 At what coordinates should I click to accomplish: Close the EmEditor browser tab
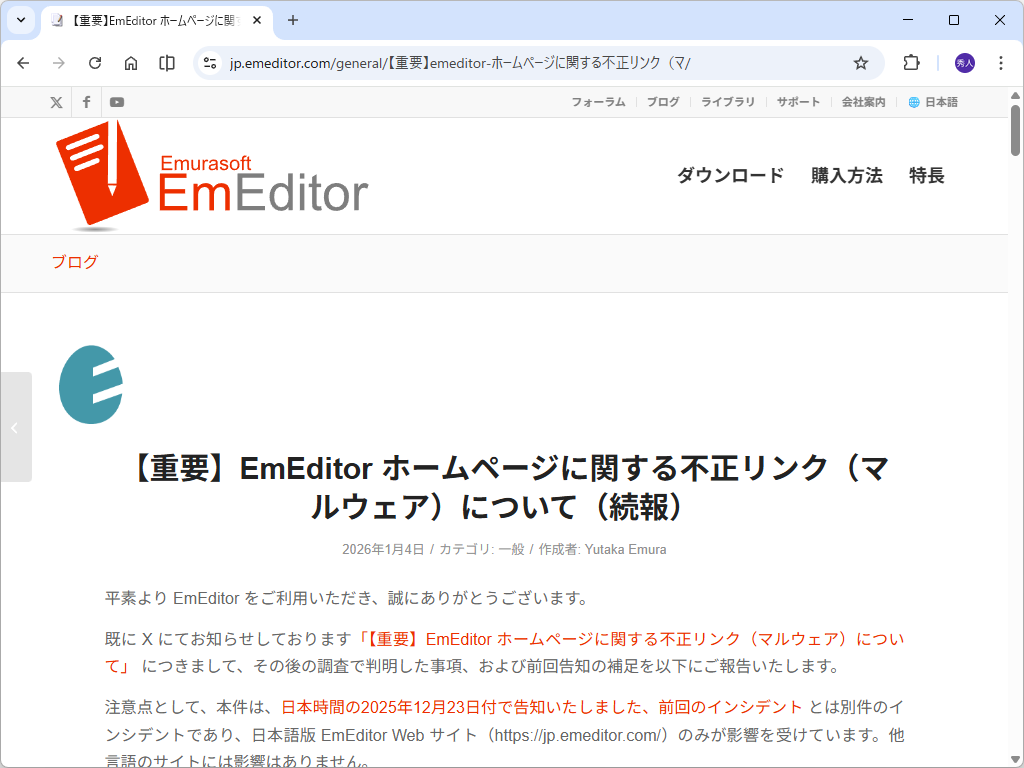click(257, 20)
